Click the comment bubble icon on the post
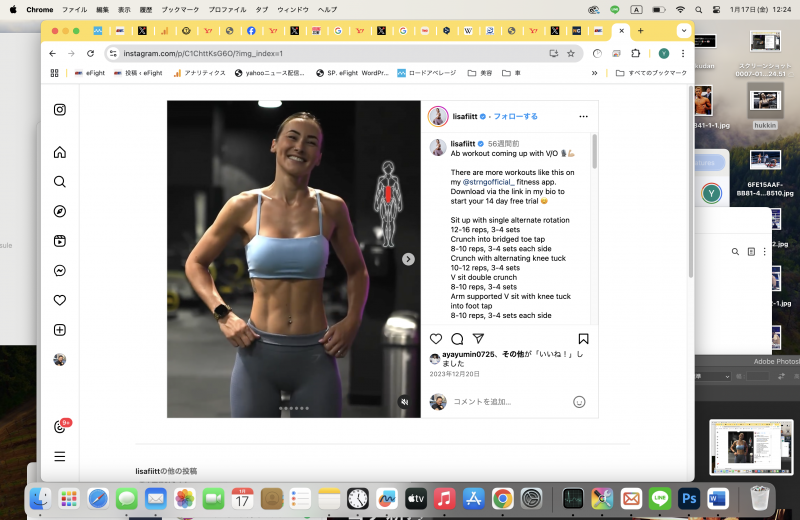 pyautogui.click(x=457, y=339)
